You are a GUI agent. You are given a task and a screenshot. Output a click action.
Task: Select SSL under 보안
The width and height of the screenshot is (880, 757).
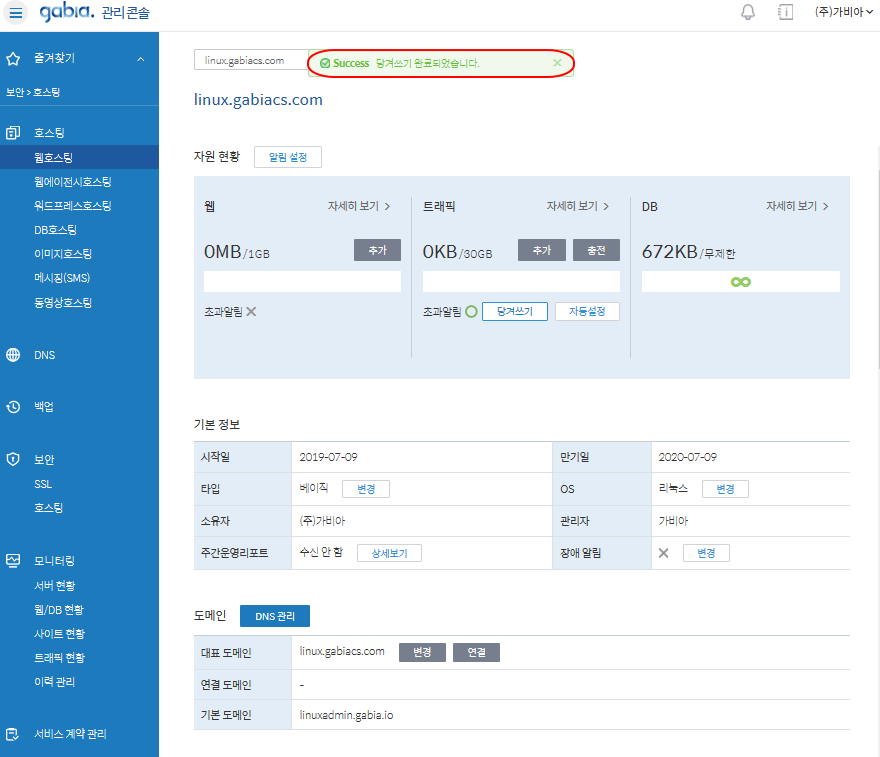pos(43,484)
